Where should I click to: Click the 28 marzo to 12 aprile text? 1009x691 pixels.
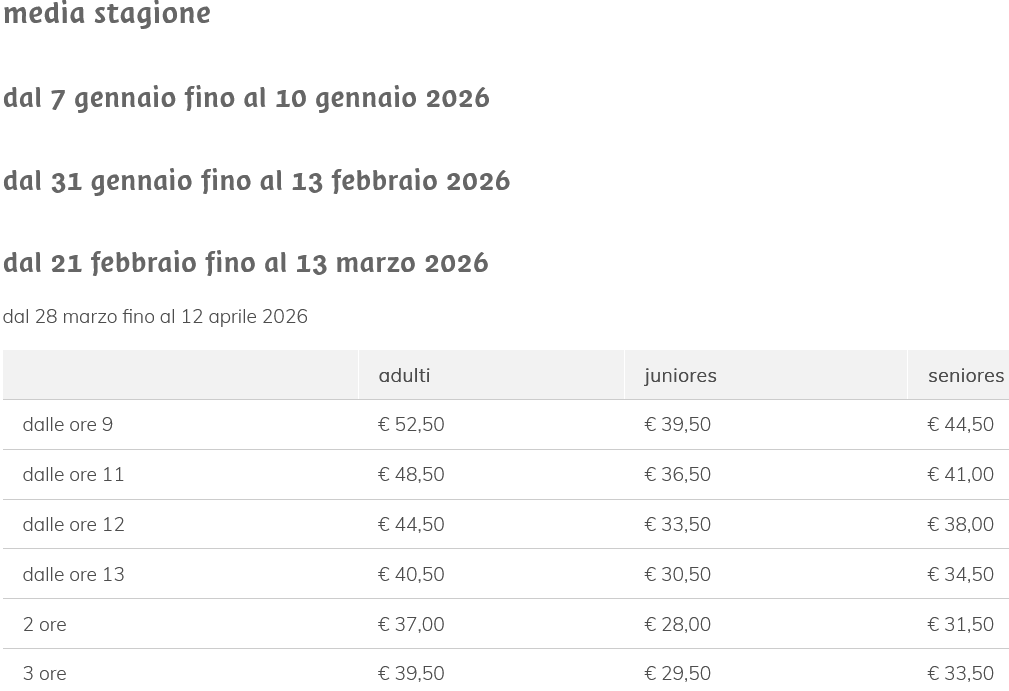coord(155,316)
